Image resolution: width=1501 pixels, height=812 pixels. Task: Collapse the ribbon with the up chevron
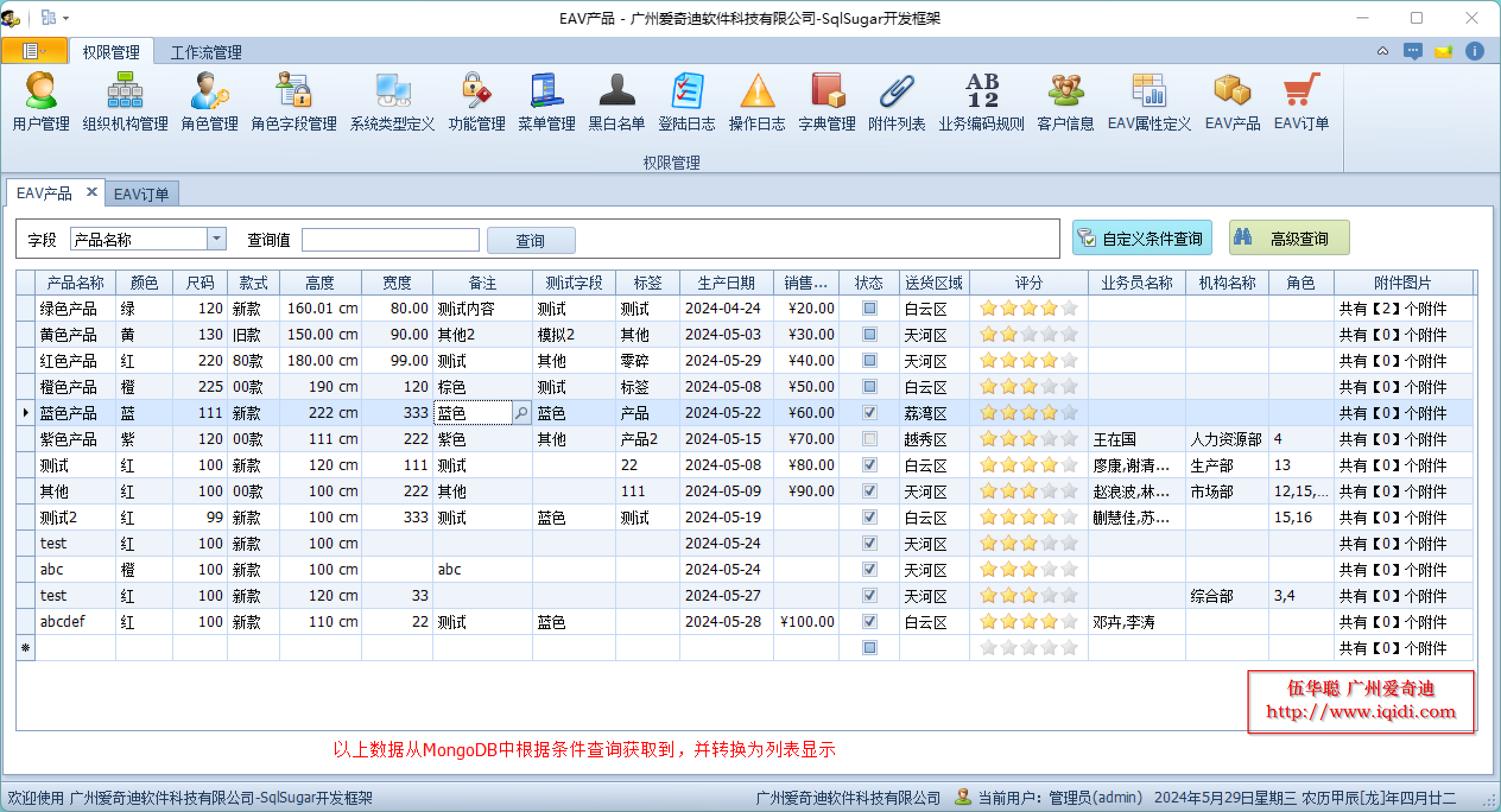[x=1383, y=51]
